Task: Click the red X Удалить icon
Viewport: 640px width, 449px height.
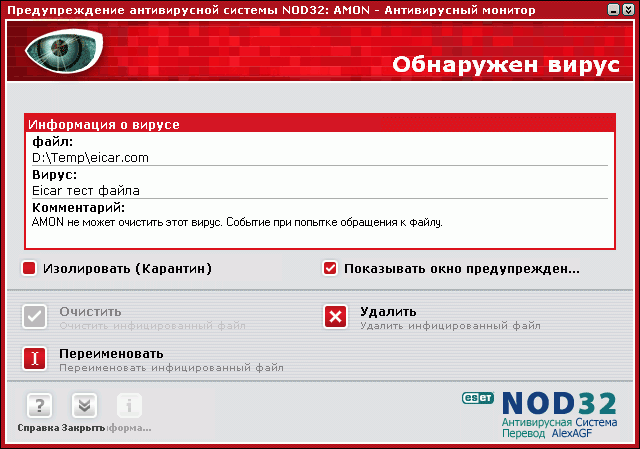Action: [x=336, y=317]
